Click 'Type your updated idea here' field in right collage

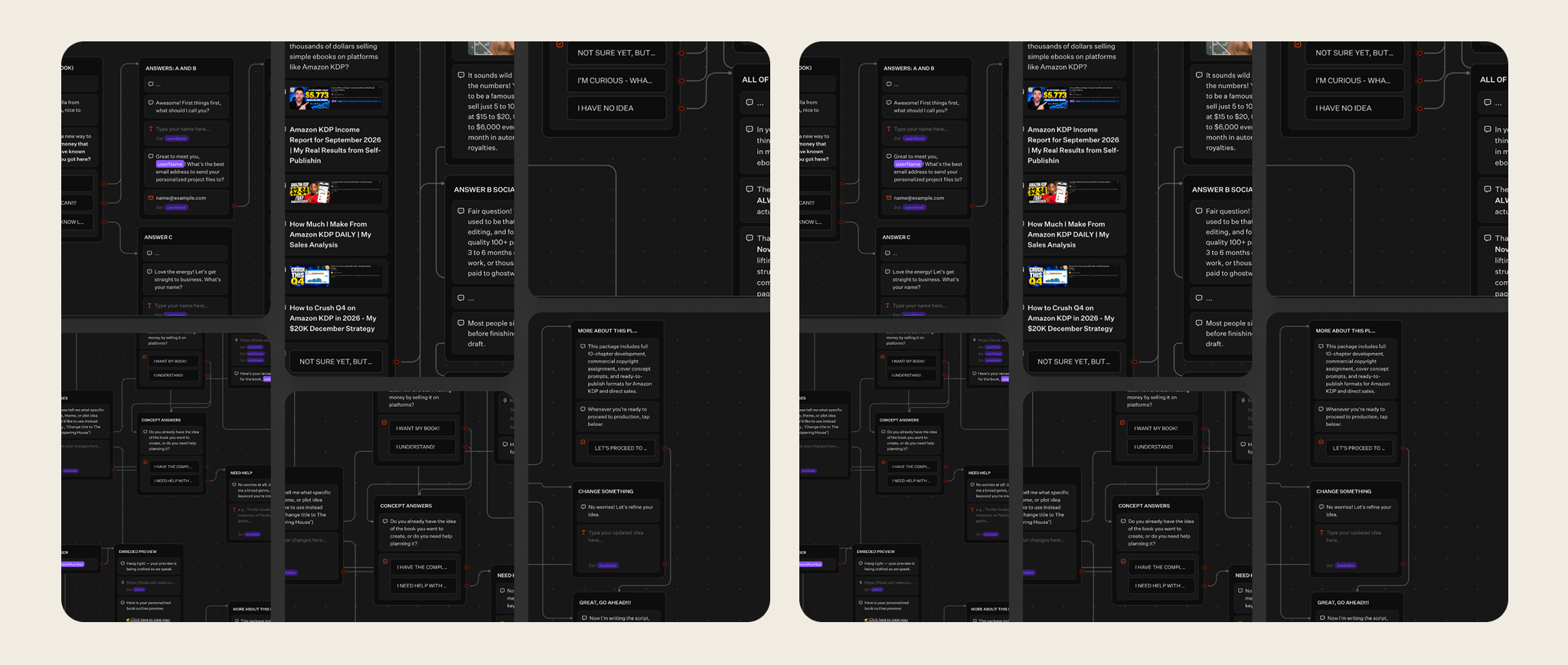tap(1356, 549)
